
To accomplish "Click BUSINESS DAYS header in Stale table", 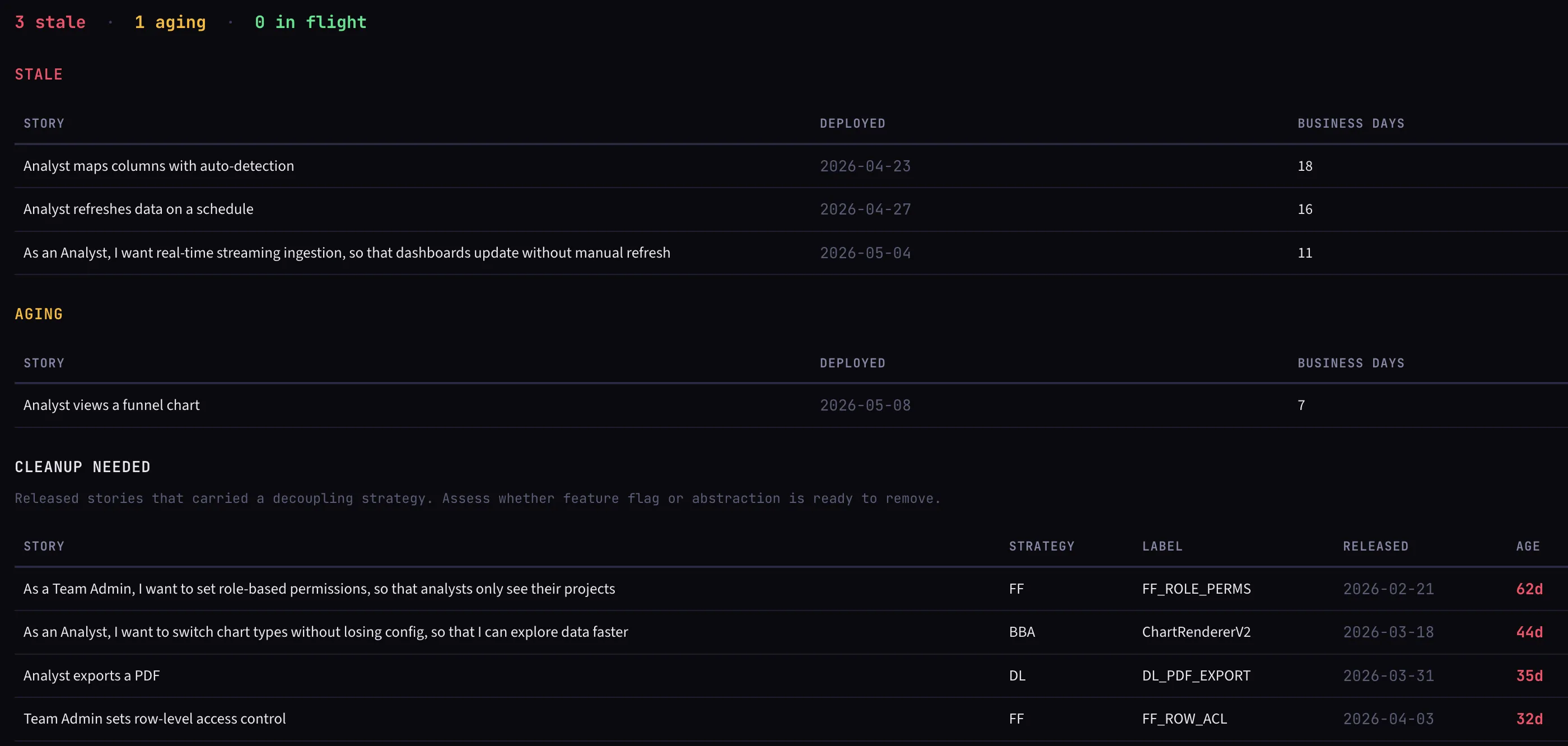I will pos(1351,124).
